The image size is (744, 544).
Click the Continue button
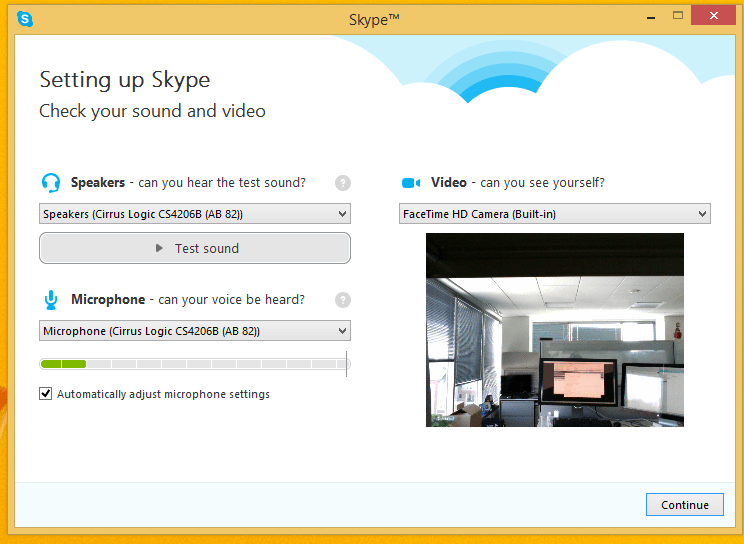[x=685, y=505]
